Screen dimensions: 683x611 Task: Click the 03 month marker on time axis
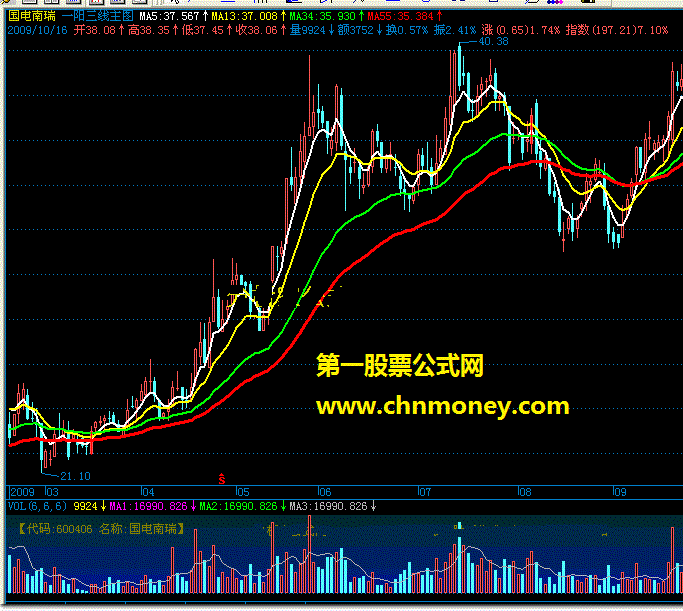(x=52, y=492)
